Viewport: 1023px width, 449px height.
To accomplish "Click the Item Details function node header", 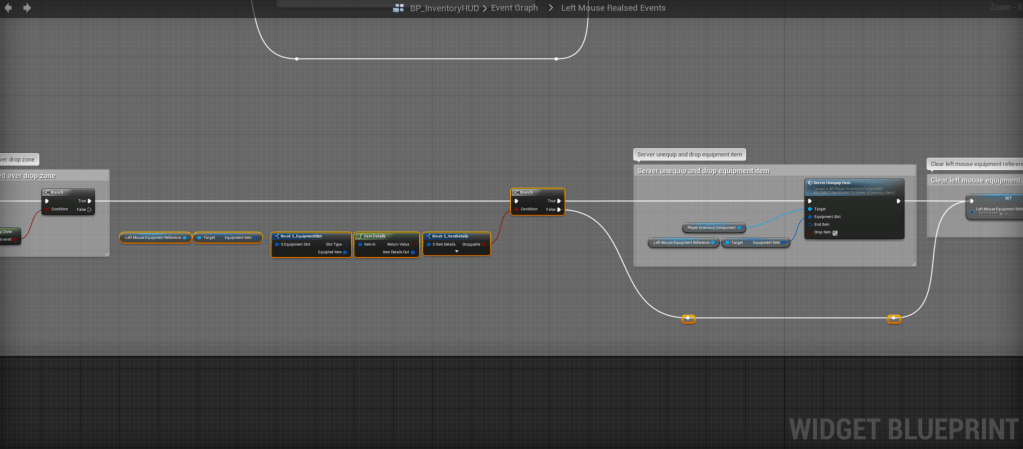I will coord(384,236).
